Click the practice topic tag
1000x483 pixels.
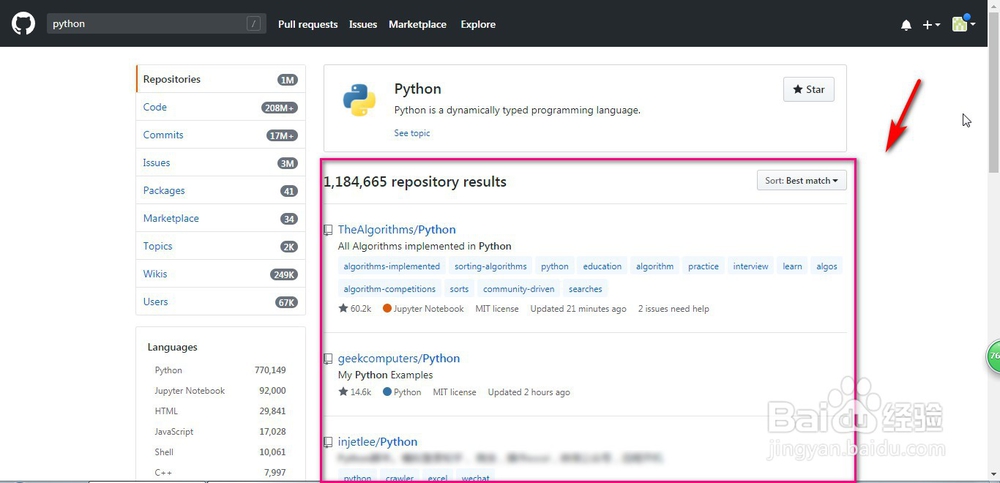703,267
